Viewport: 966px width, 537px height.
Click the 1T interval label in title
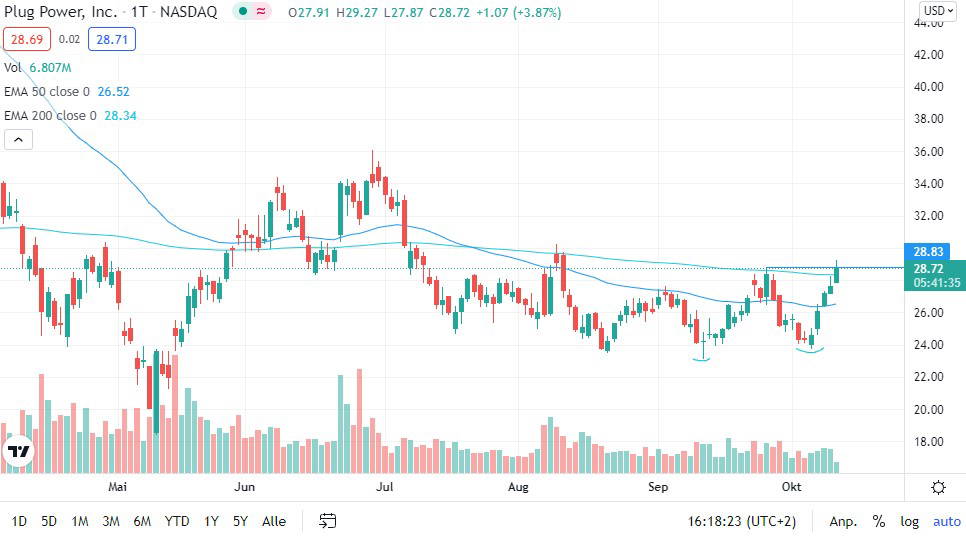[139, 12]
